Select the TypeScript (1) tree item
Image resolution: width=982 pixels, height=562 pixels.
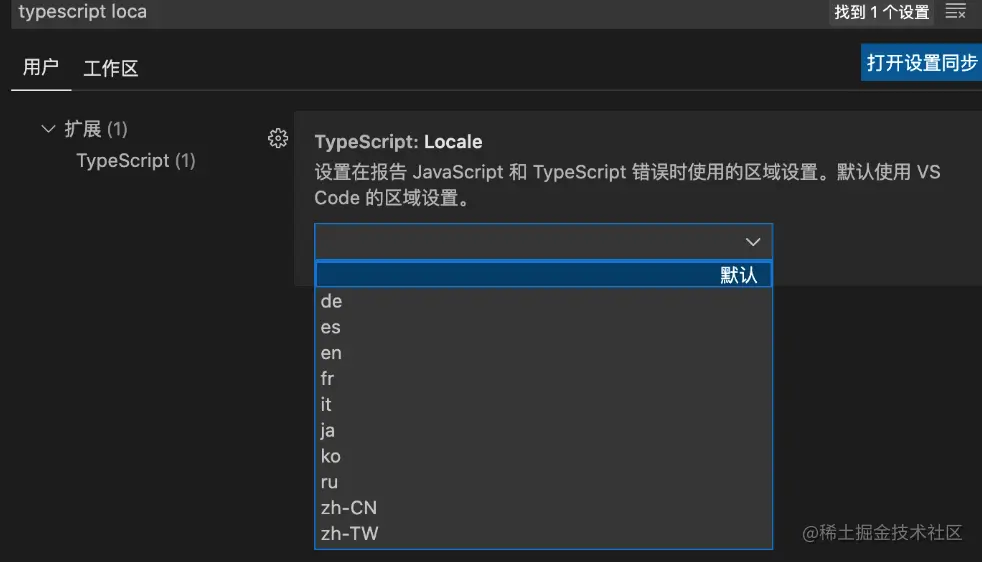136,161
